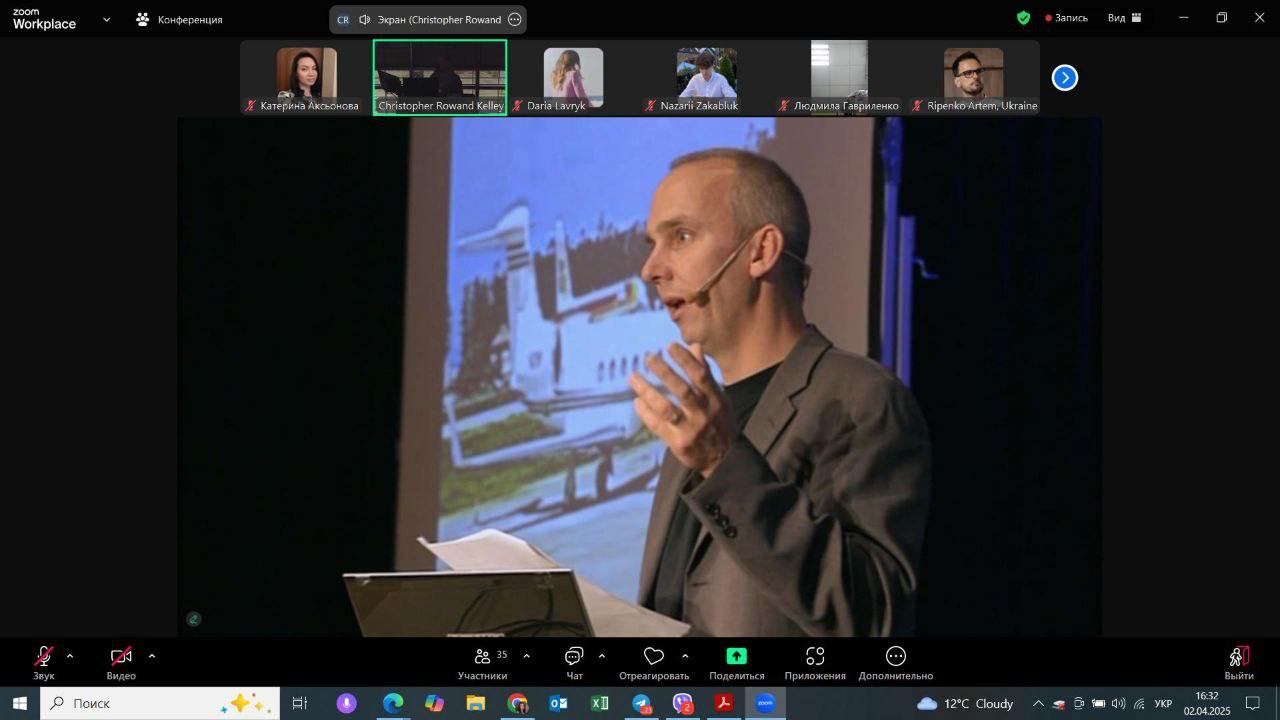
Task: Open Excel from the taskbar
Action: point(599,703)
